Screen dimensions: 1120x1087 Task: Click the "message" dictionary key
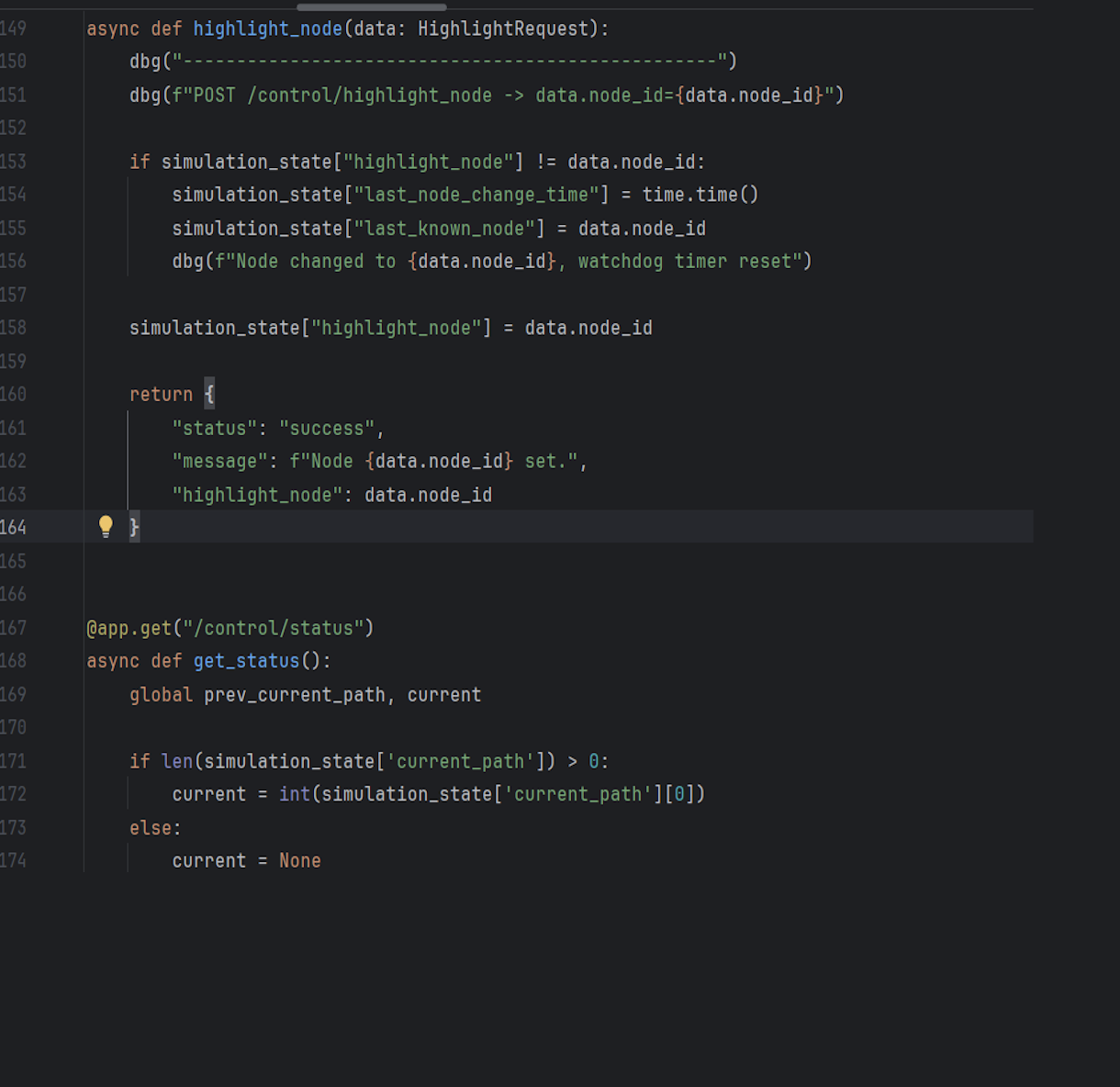pyautogui.click(x=220, y=461)
